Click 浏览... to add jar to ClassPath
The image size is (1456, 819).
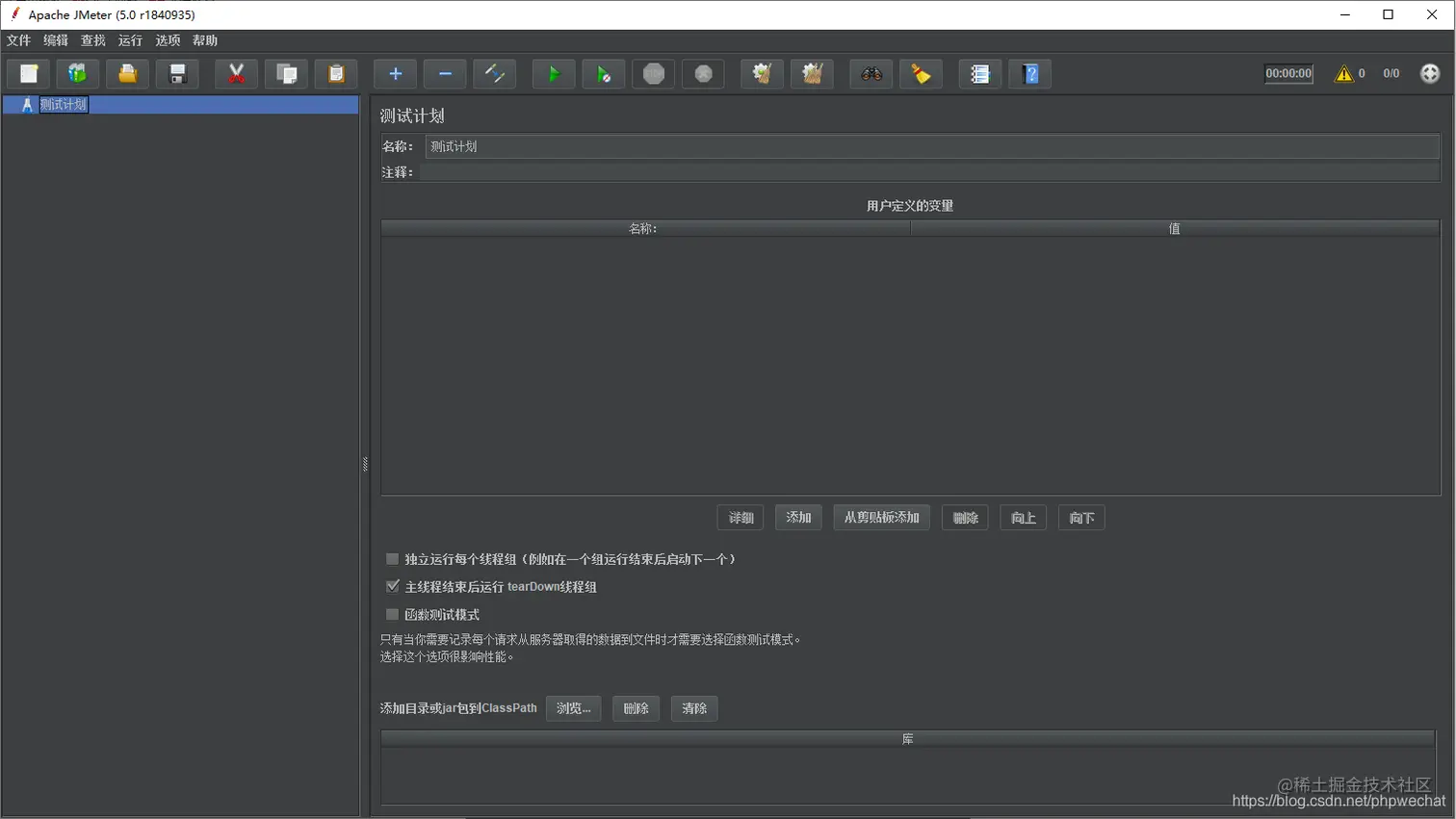[x=573, y=708]
